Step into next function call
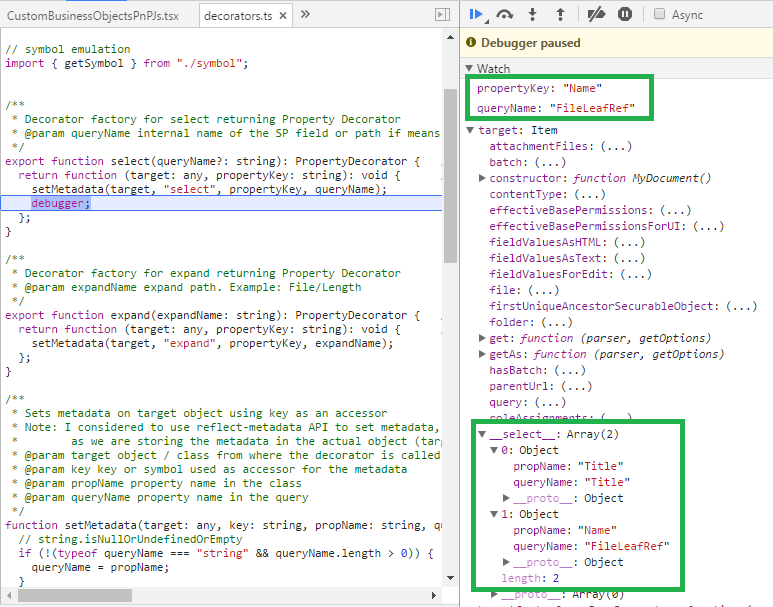The image size is (773, 607). [532, 14]
